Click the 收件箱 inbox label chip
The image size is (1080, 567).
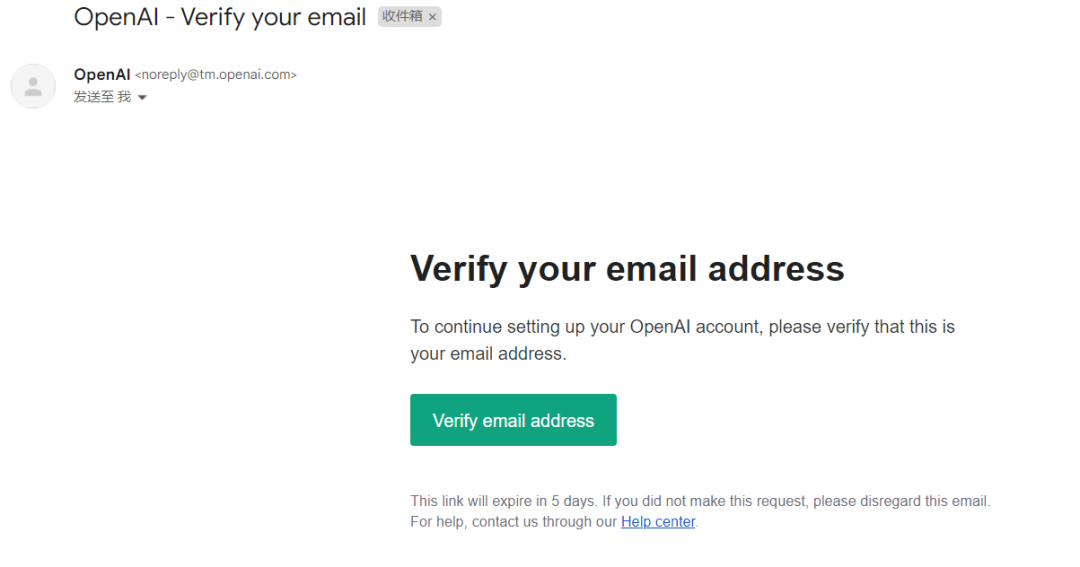[x=402, y=17]
